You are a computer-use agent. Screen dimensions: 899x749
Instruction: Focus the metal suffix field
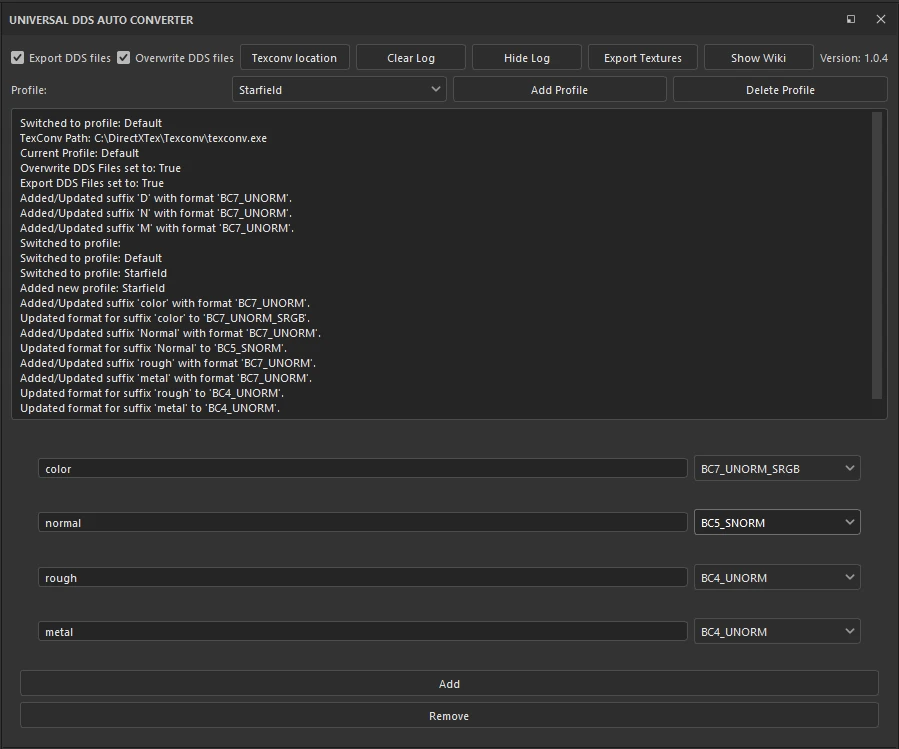362,631
